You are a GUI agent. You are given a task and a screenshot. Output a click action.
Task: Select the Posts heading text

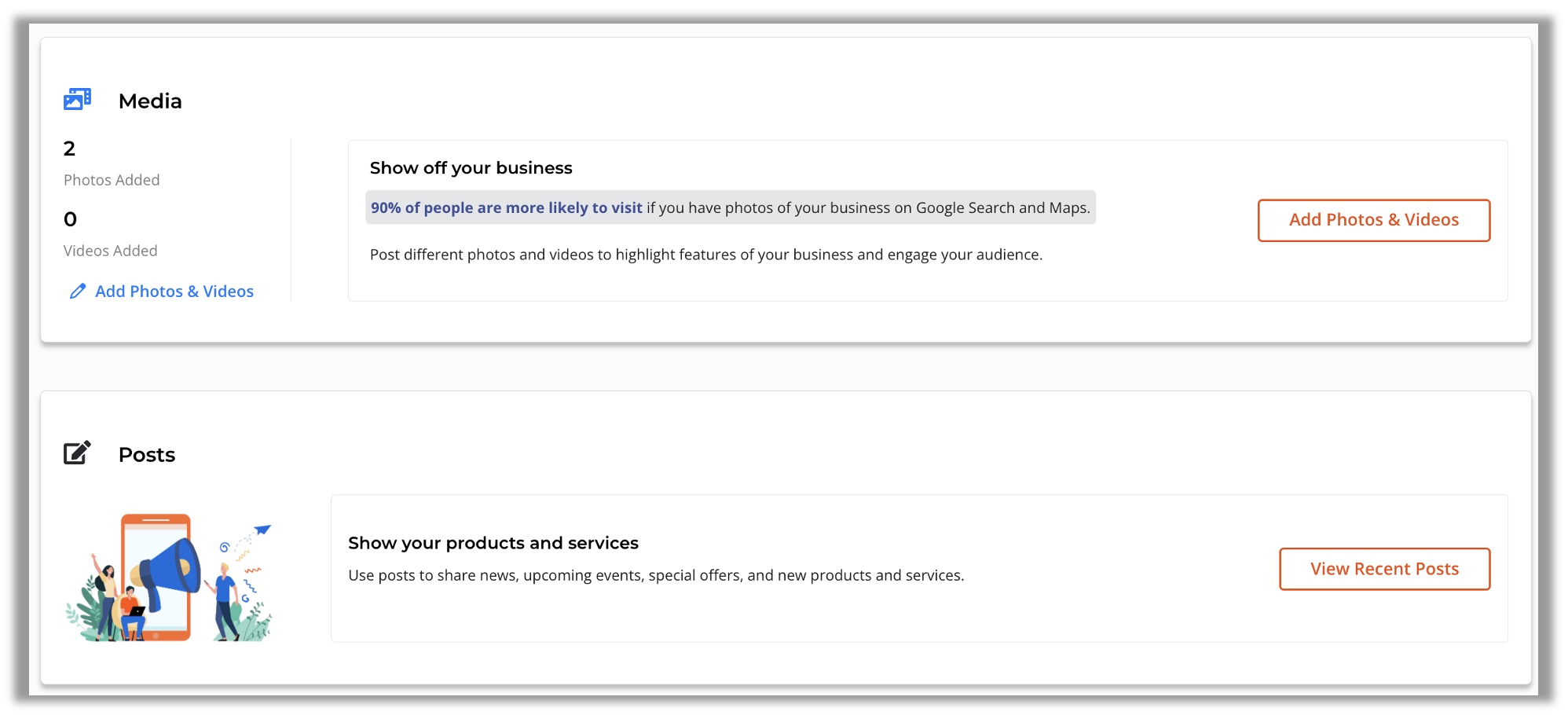147,454
